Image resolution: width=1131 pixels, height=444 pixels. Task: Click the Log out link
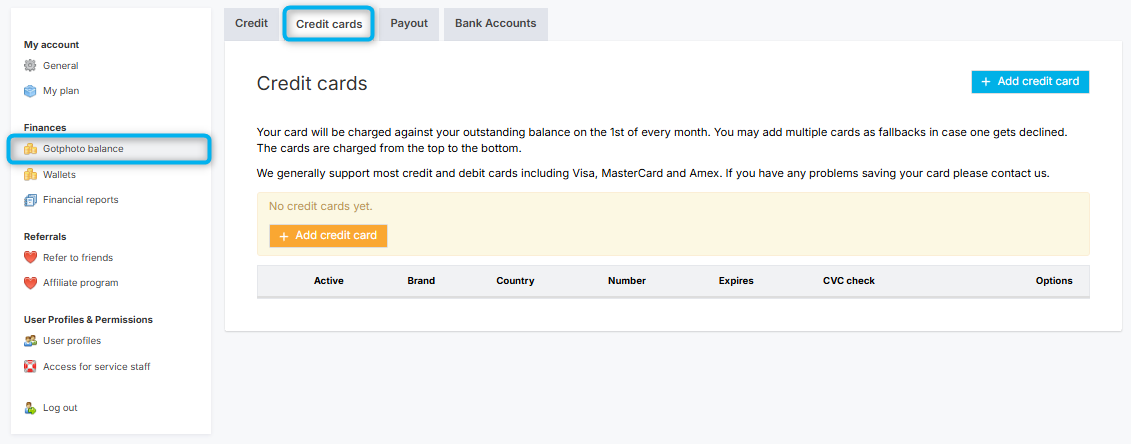coord(60,408)
